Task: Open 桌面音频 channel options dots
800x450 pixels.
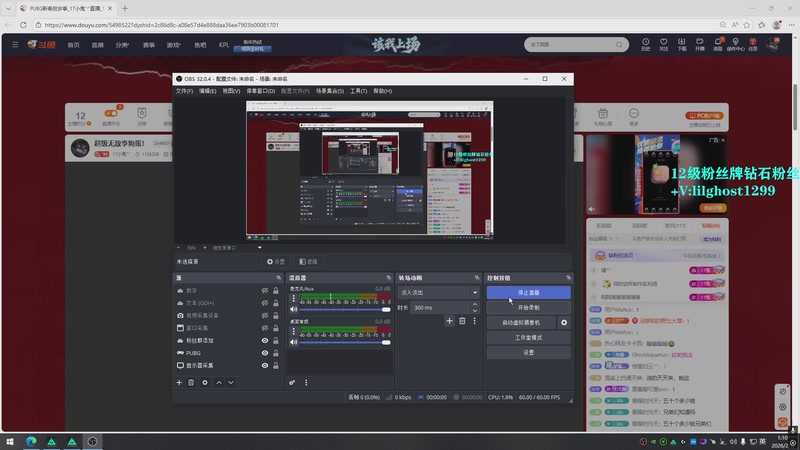Action: click(x=293, y=331)
